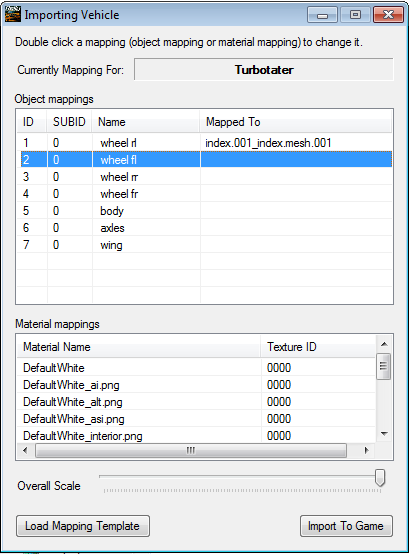Click the material list scroll down arrow

[x=384, y=434]
